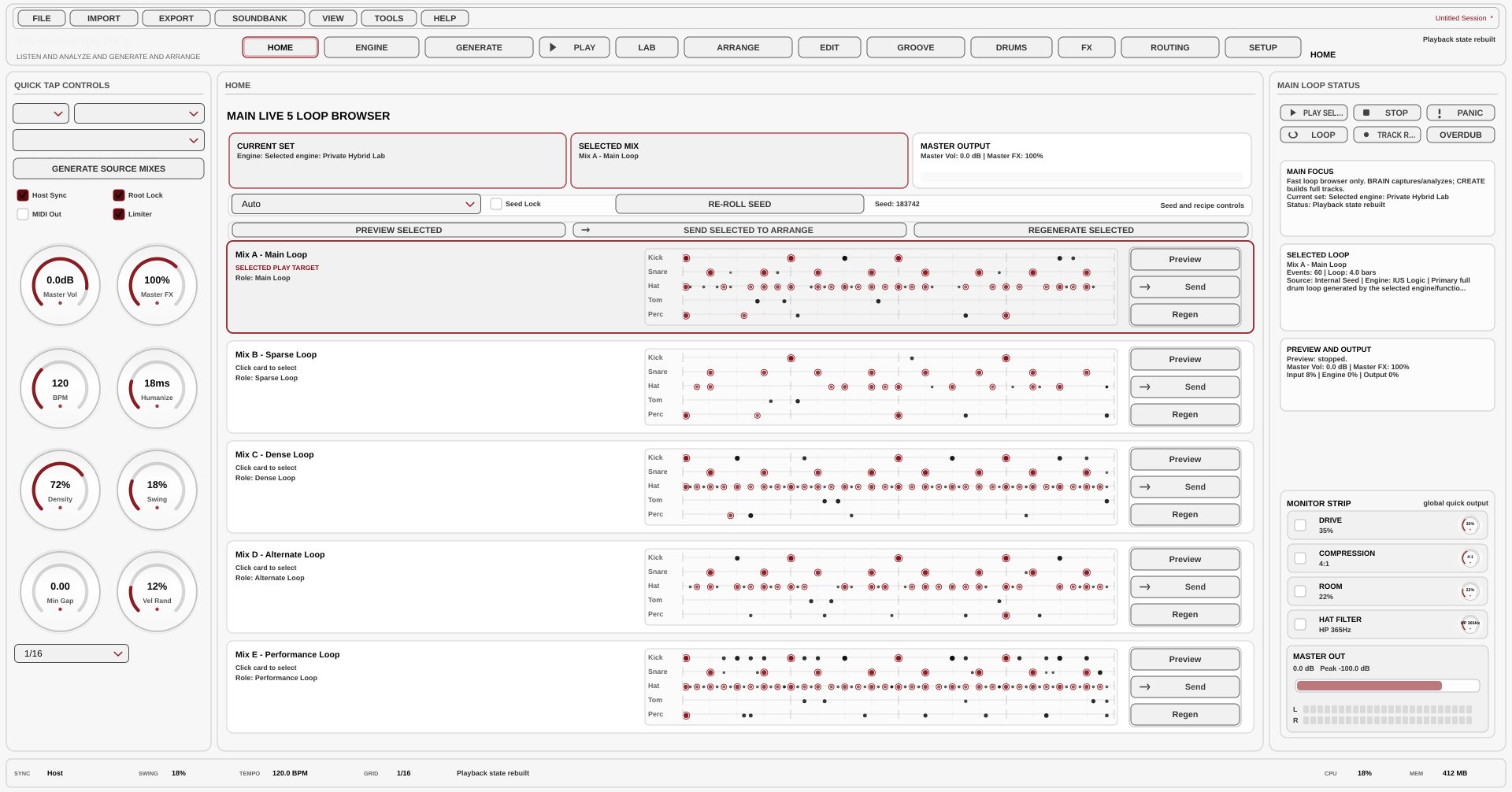Screen dimensions: 1512x792
Task: Click the Humanize 18ms knob
Action: (x=157, y=388)
